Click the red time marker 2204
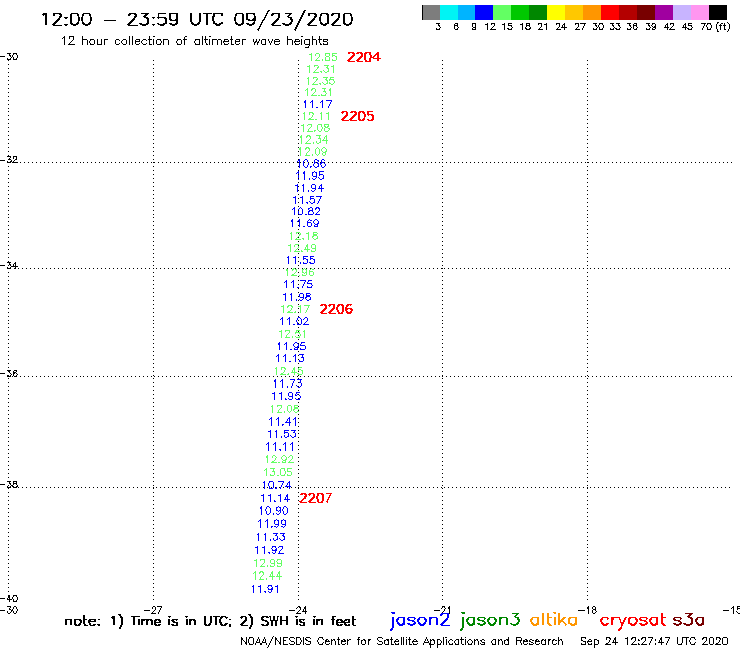 [363, 57]
